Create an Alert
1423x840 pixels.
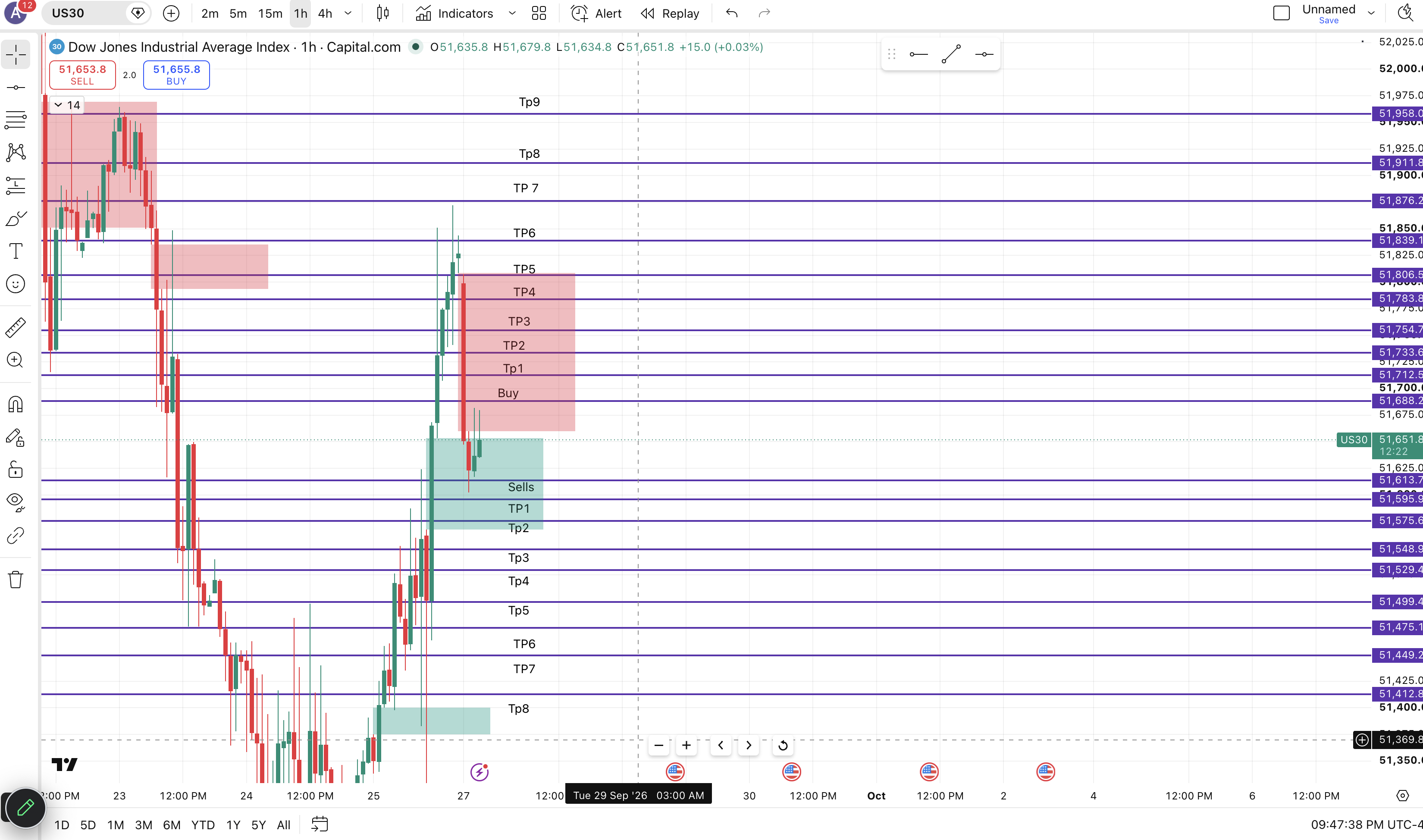pyautogui.click(x=596, y=14)
